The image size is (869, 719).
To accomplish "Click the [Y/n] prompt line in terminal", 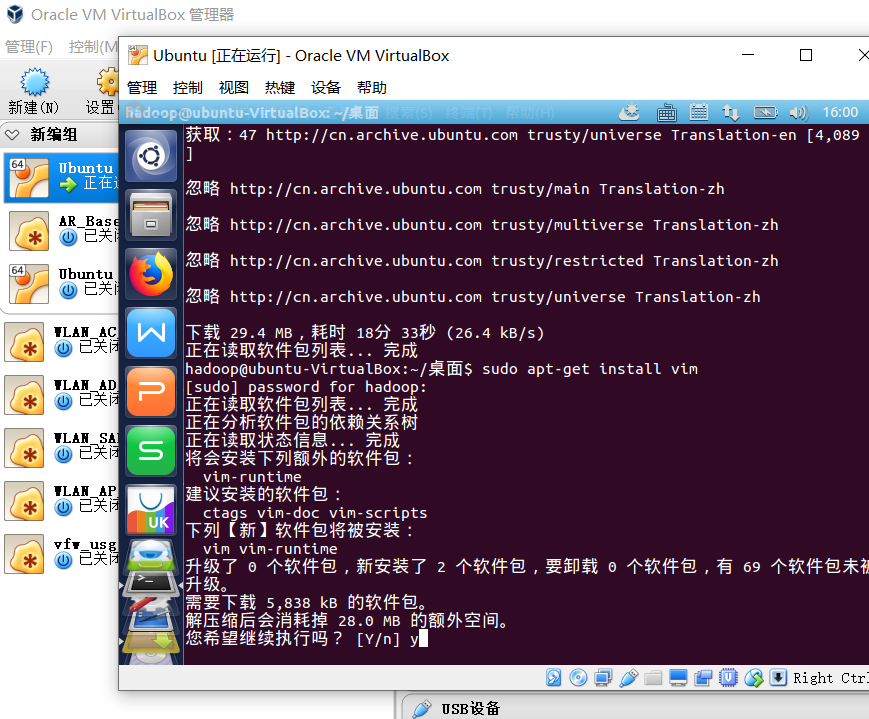I will point(306,639).
